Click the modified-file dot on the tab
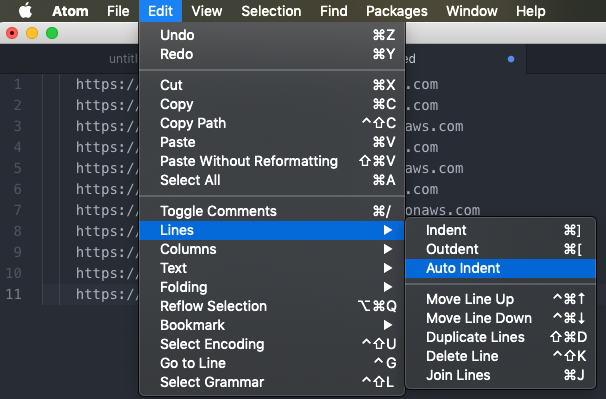The image size is (606, 399). pyautogui.click(x=511, y=59)
